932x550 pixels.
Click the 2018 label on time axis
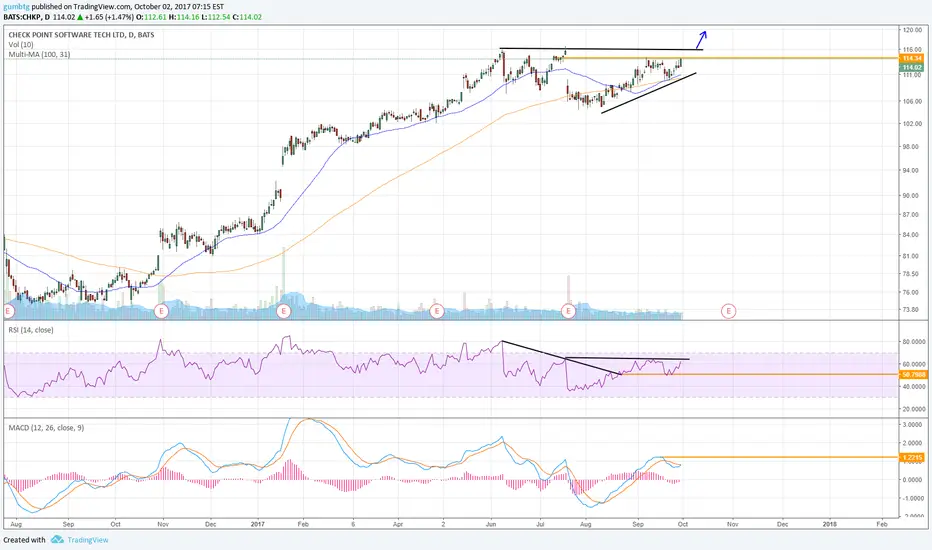click(x=829, y=524)
